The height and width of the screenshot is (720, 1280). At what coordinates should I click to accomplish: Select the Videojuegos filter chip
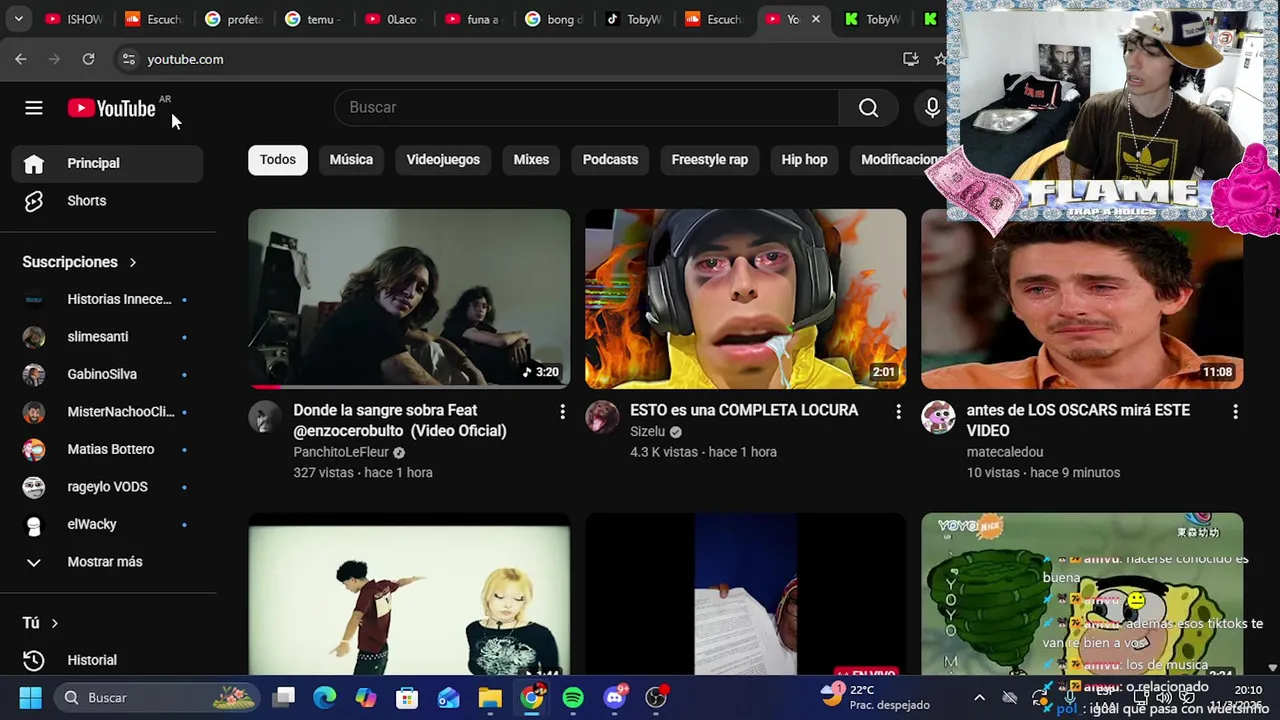pyautogui.click(x=443, y=160)
